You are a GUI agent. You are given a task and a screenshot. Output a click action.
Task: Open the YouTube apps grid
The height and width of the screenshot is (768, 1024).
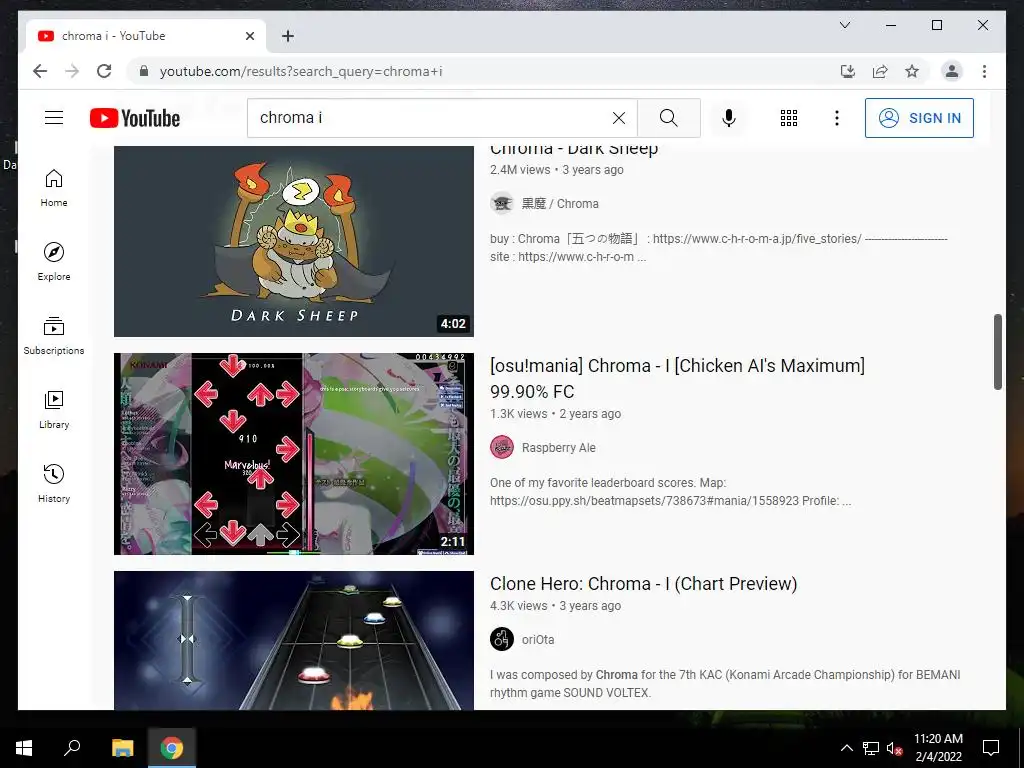coord(789,118)
